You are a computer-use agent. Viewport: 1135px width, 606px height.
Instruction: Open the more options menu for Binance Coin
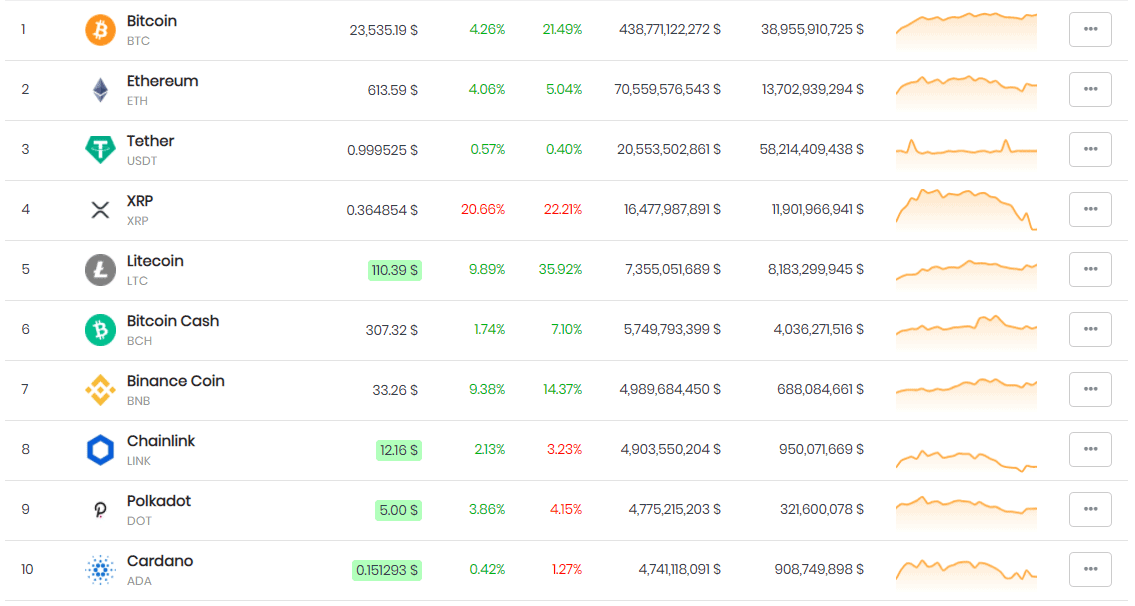1090,390
